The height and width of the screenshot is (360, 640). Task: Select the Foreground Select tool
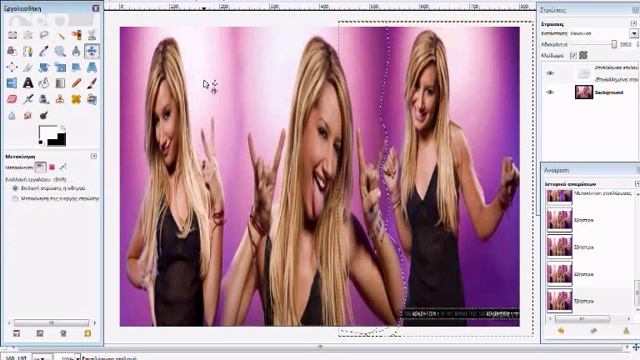click(x=12, y=51)
